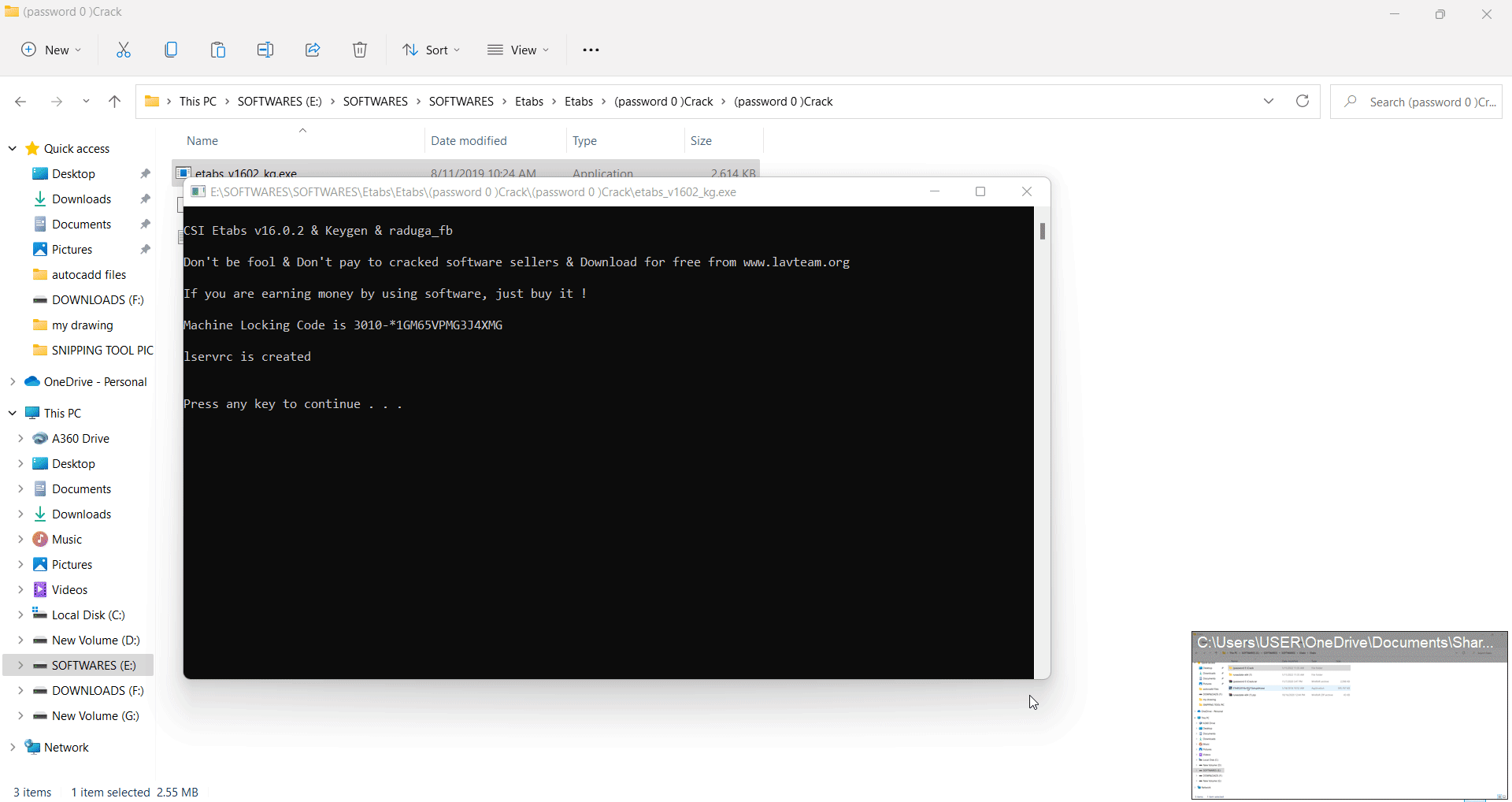Image resolution: width=1512 pixels, height=802 pixels.
Task: Sort by Size column header
Action: tap(701, 141)
